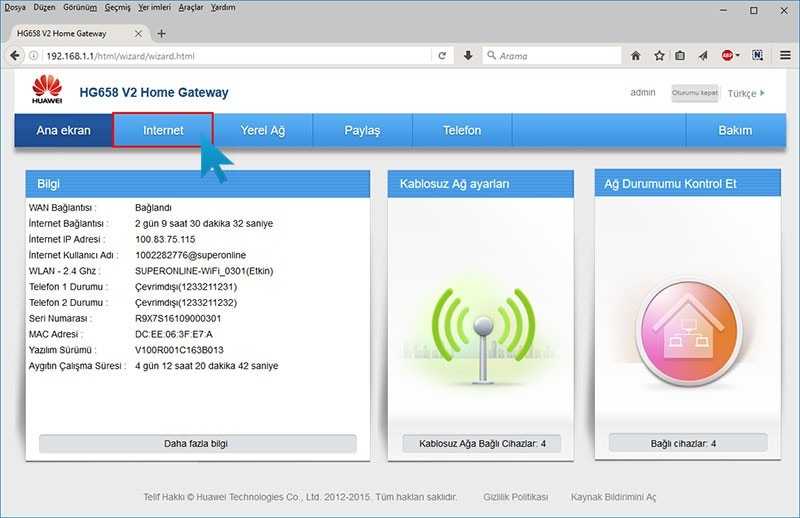
Task: Open the Paylaş tab
Action: (x=362, y=130)
